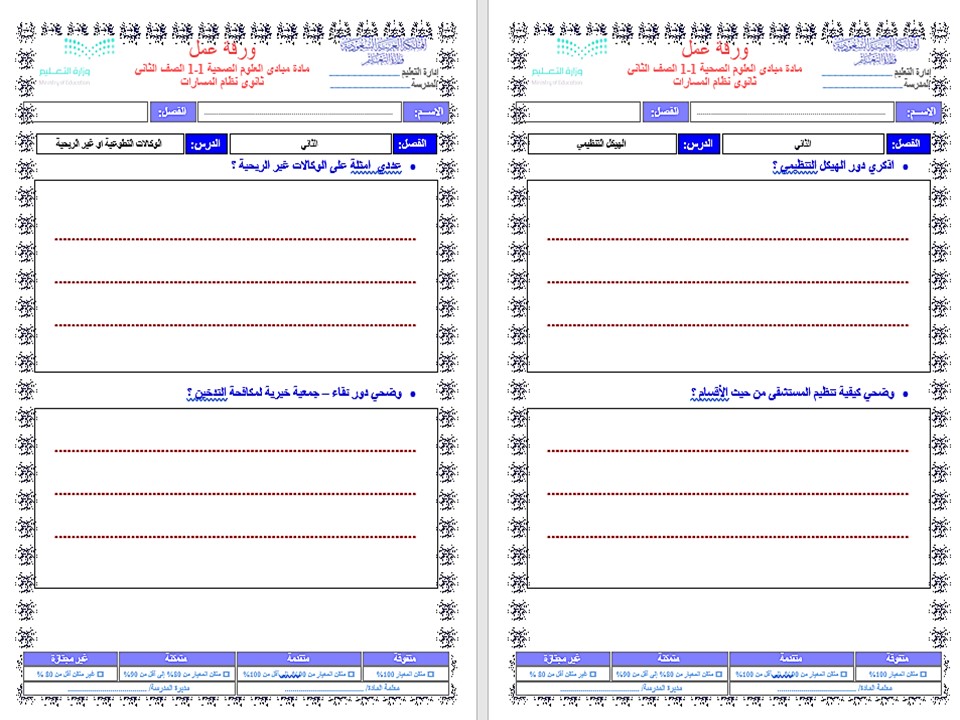Click the lesson name الوكالات التطوعية او غير الربحية
Viewport: 960px width, 720px height.
click(110, 144)
